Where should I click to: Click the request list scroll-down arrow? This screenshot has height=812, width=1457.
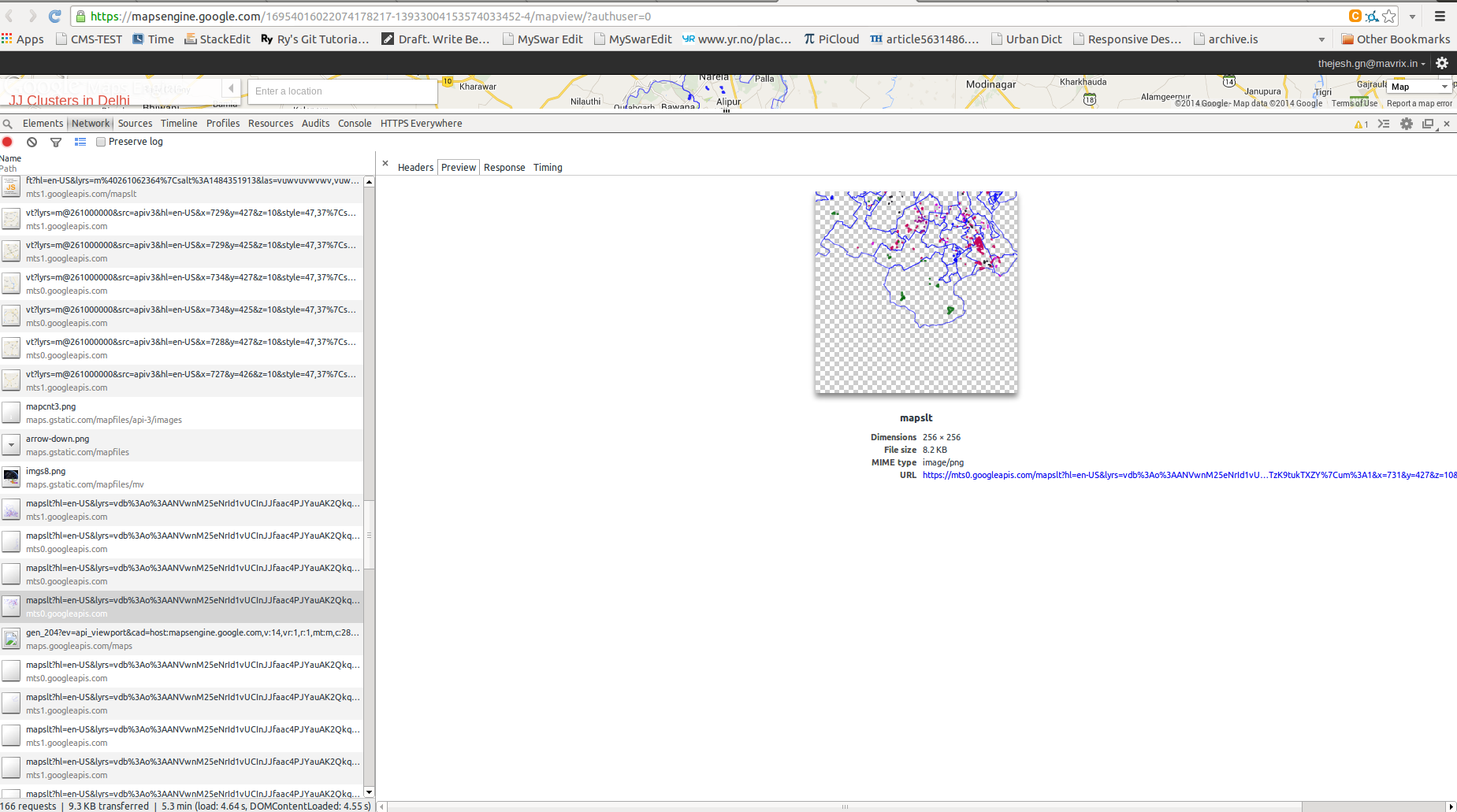(x=369, y=792)
